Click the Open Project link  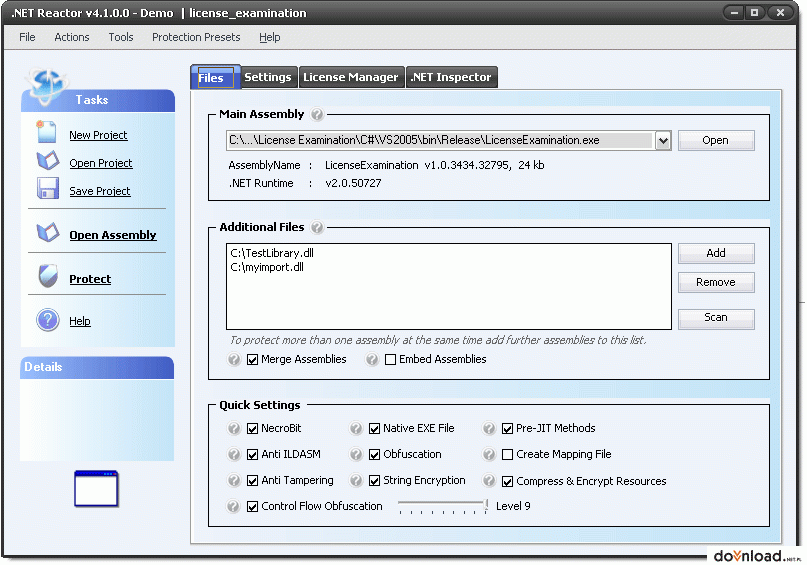(x=101, y=163)
